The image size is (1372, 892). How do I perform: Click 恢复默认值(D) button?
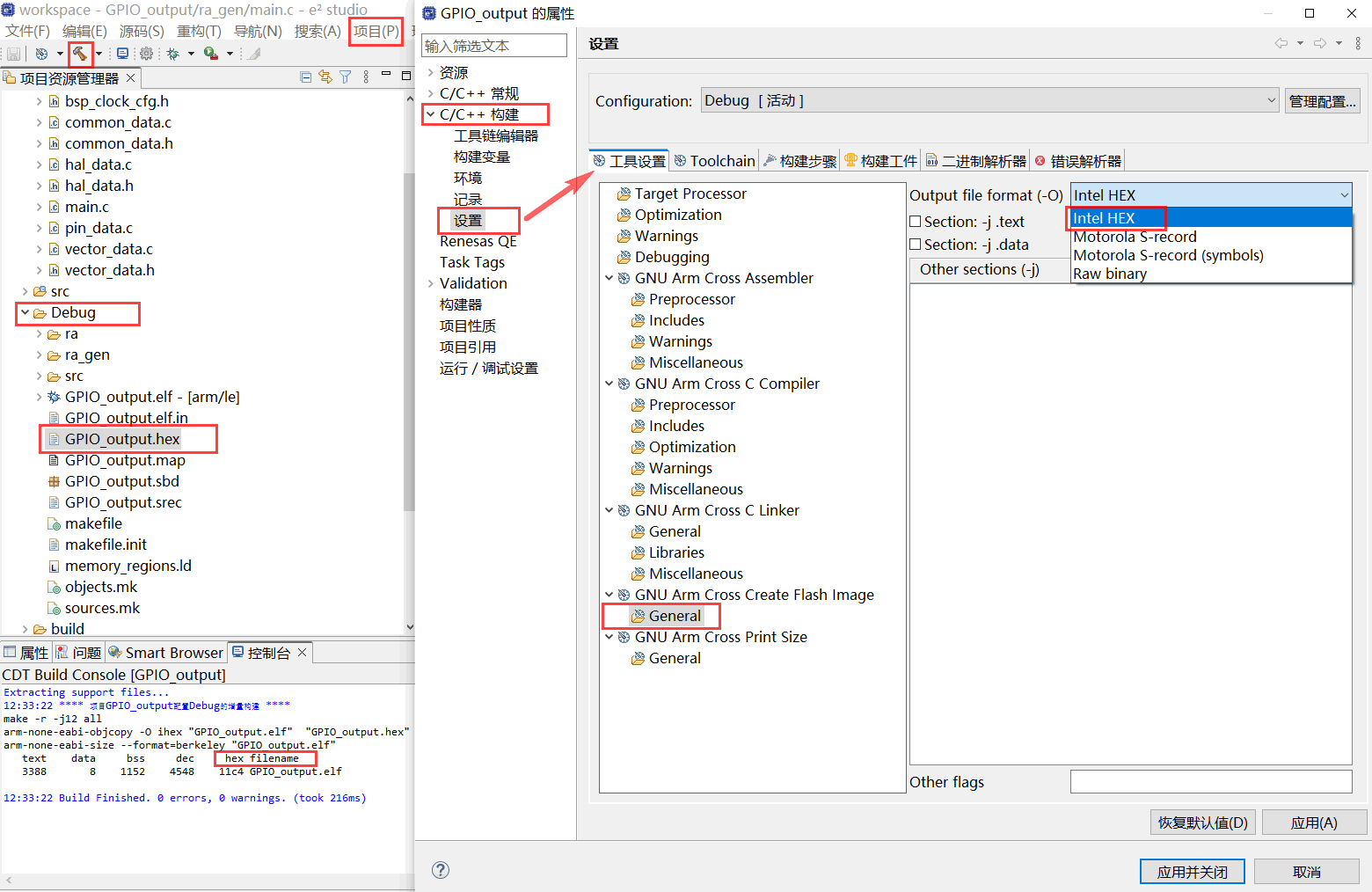coord(1202,823)
